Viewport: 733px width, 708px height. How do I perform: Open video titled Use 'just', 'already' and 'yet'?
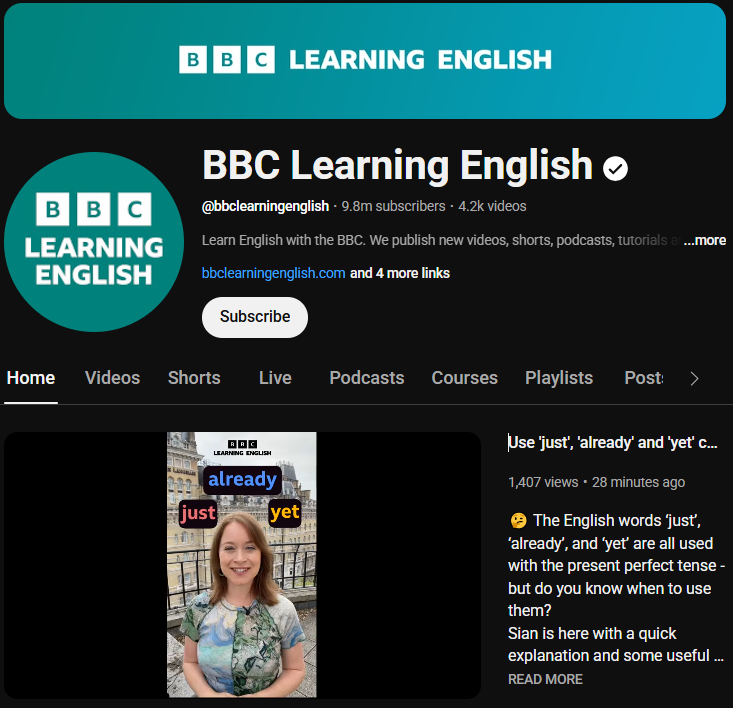coord(612,443)
